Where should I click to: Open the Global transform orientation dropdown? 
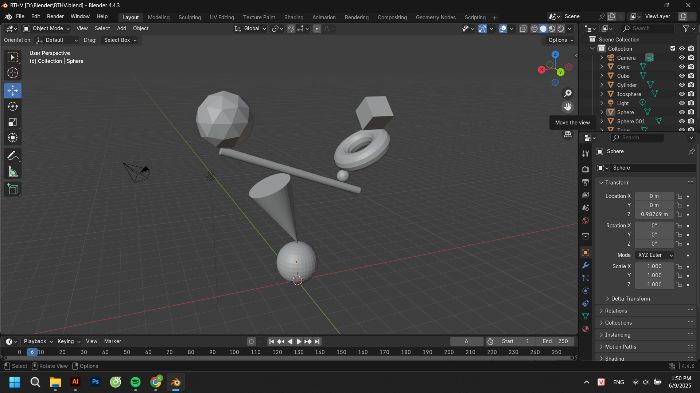point(250,29)
